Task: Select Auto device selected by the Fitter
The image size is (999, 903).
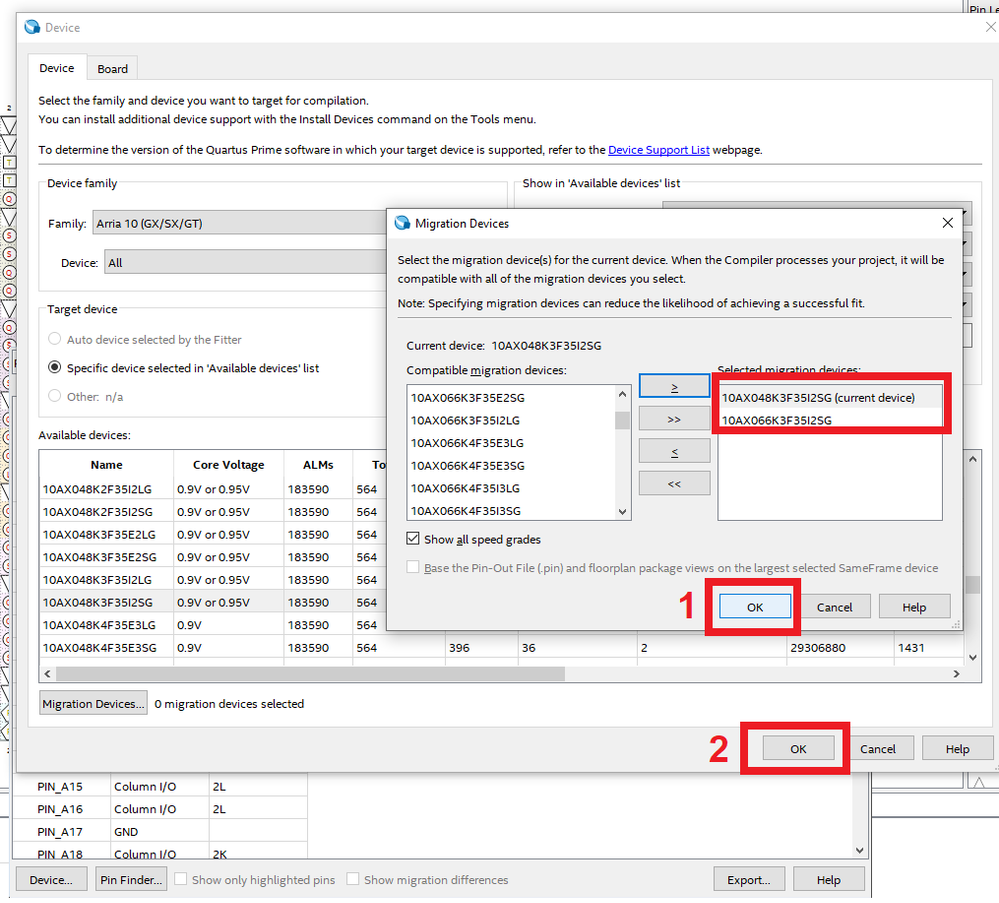Action: click(x=55, y=339)
